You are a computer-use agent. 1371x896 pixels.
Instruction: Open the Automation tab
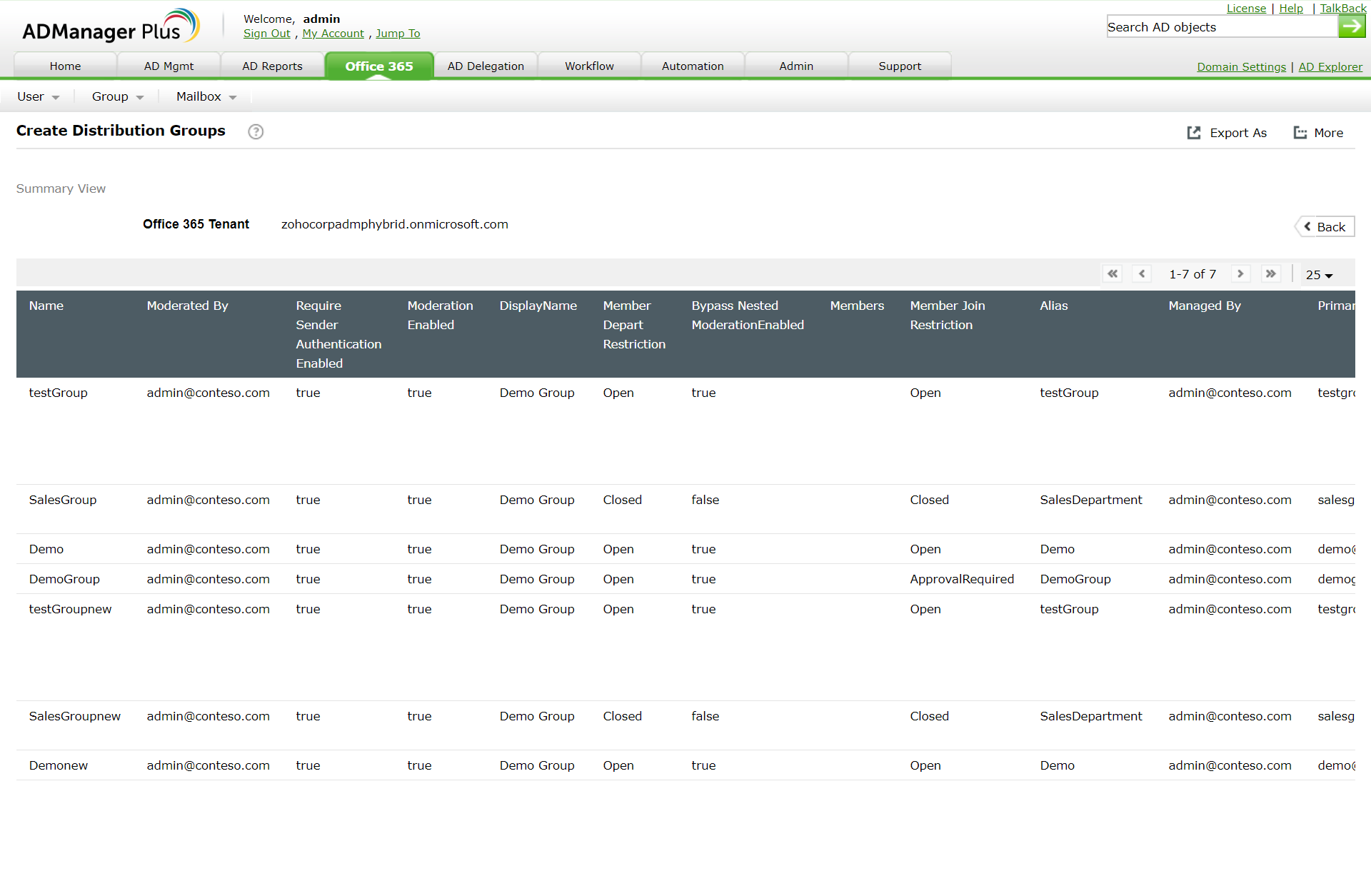point(692,66)
